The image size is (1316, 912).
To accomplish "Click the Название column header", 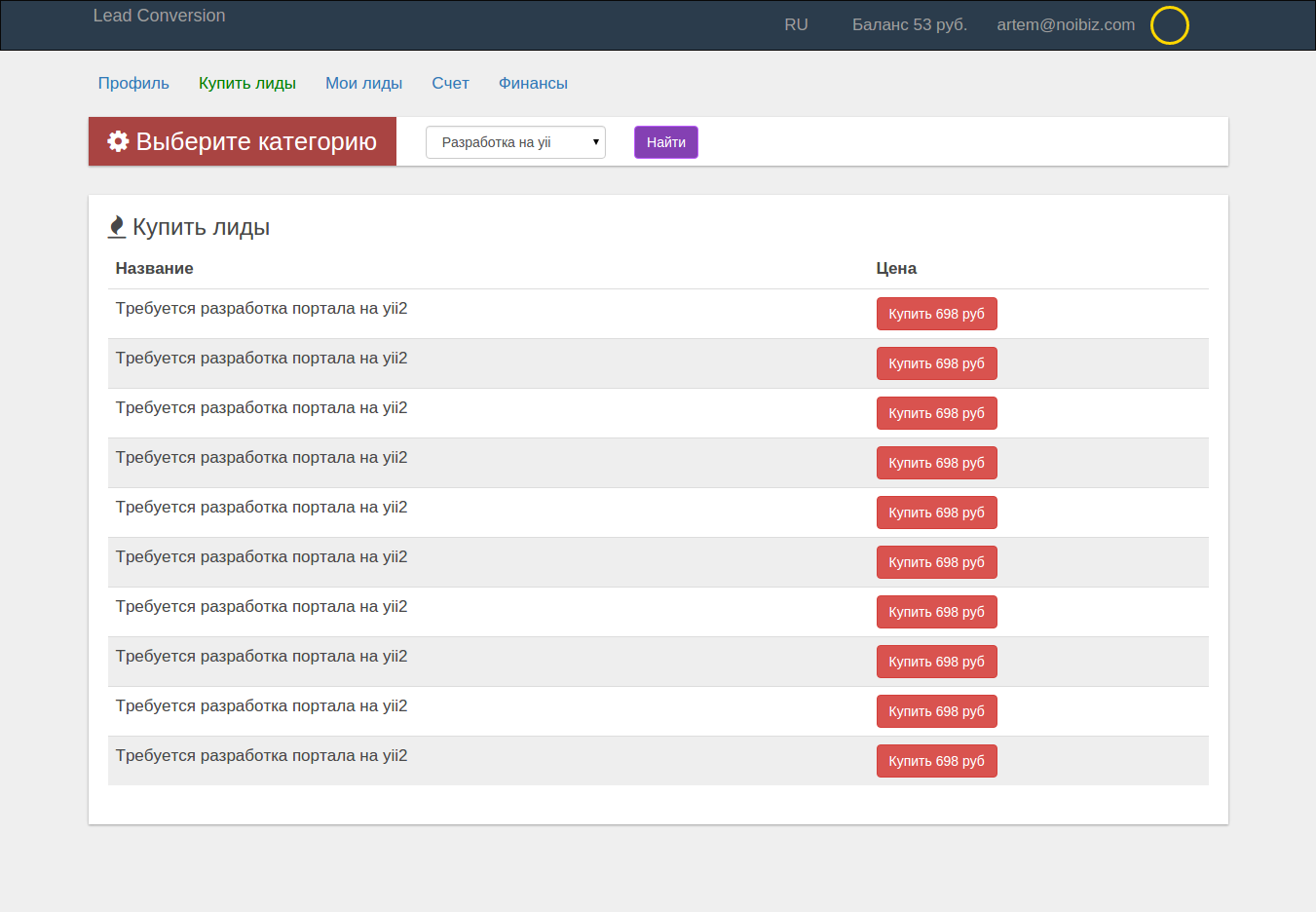I will click(155, 269).
